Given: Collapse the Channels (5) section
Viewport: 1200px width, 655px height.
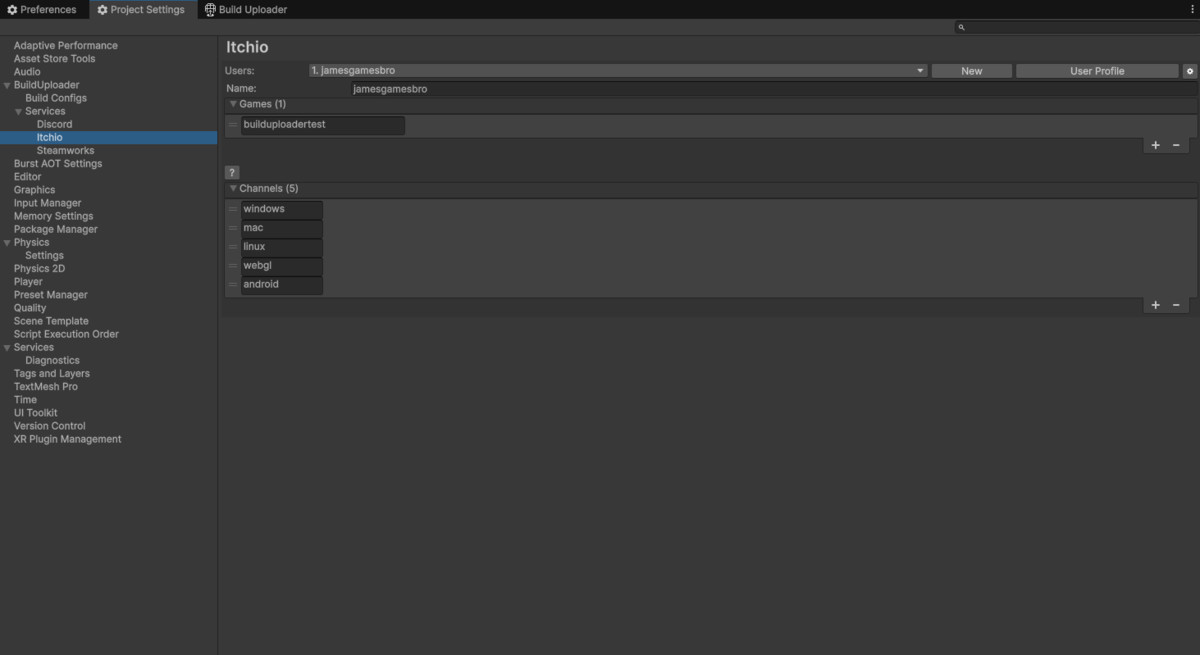Looking at the screenshot, I should tap(233, 188).
